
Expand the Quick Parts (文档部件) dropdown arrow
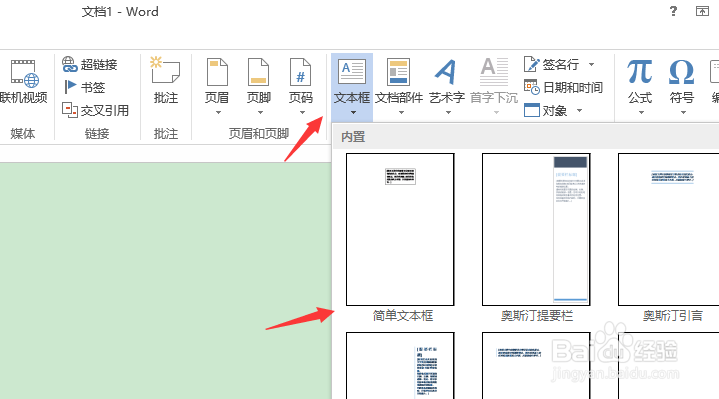[401, 112]
